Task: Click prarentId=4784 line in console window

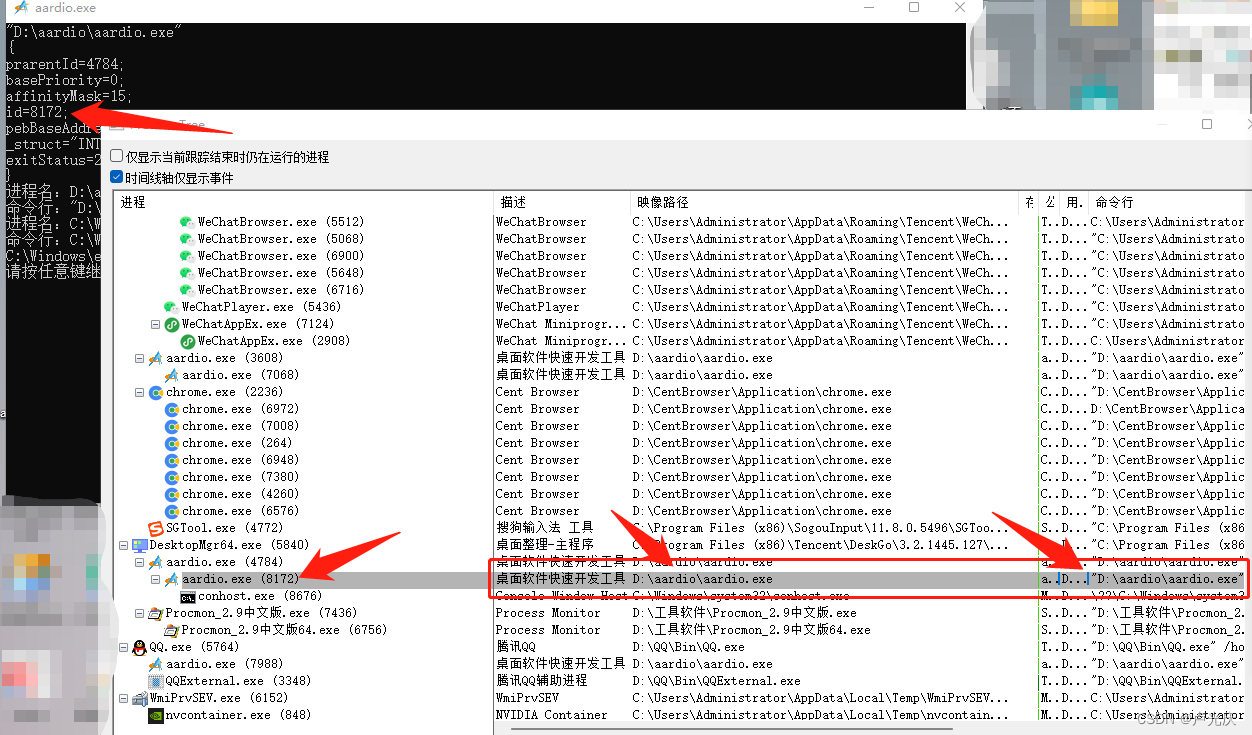Action: [64, 64]
